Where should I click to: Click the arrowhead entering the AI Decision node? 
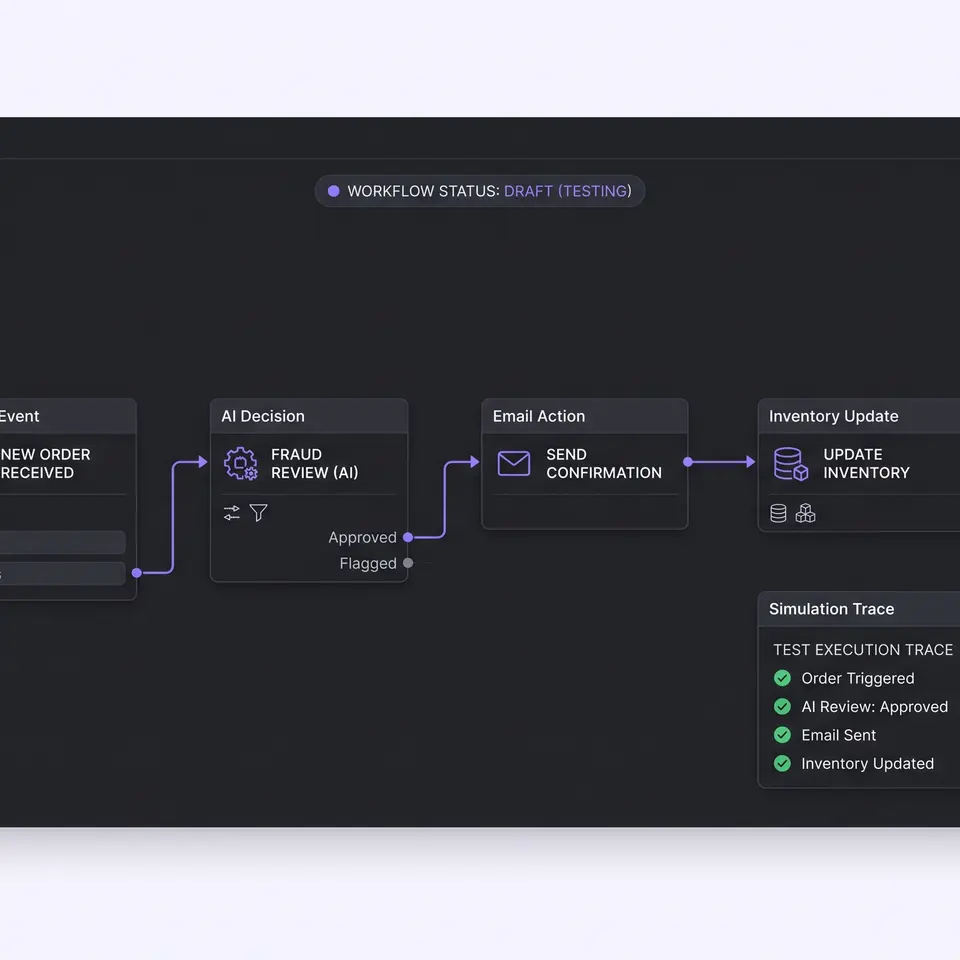point(203,462)
